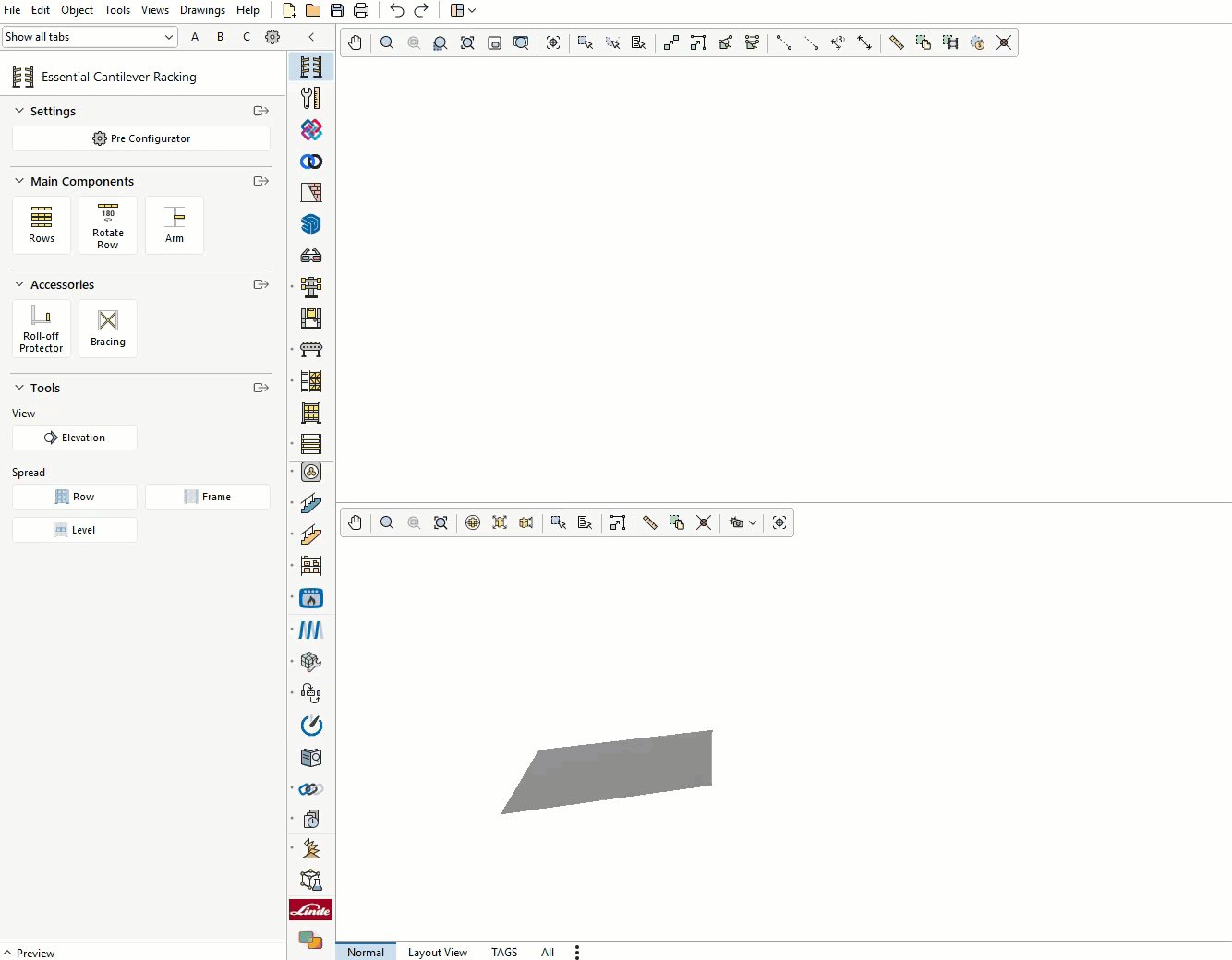This screenshot has width=1232, height=960.
Task: Open the fire protection sidebar icon
Action: pos(311,598)
